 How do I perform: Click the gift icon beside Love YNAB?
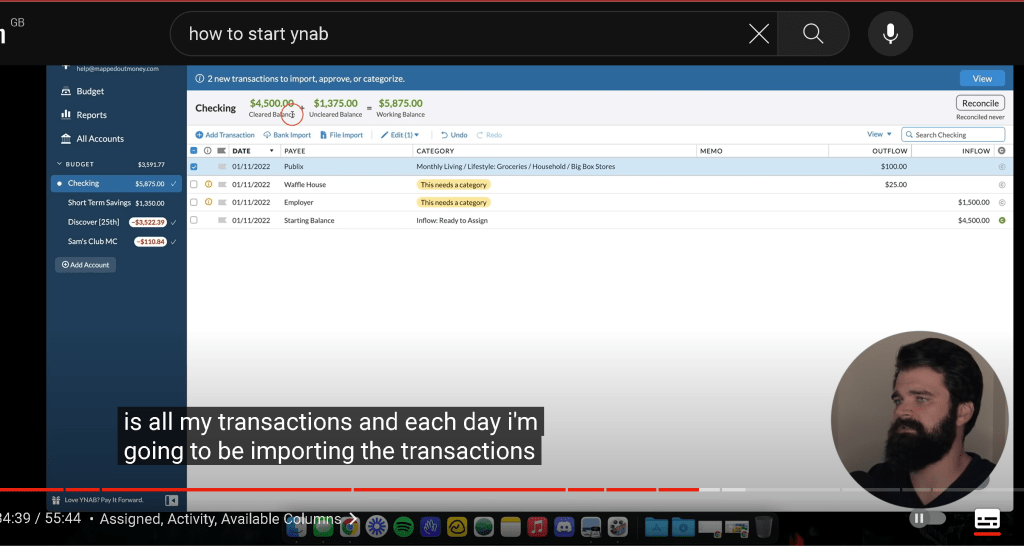point(56,500)
